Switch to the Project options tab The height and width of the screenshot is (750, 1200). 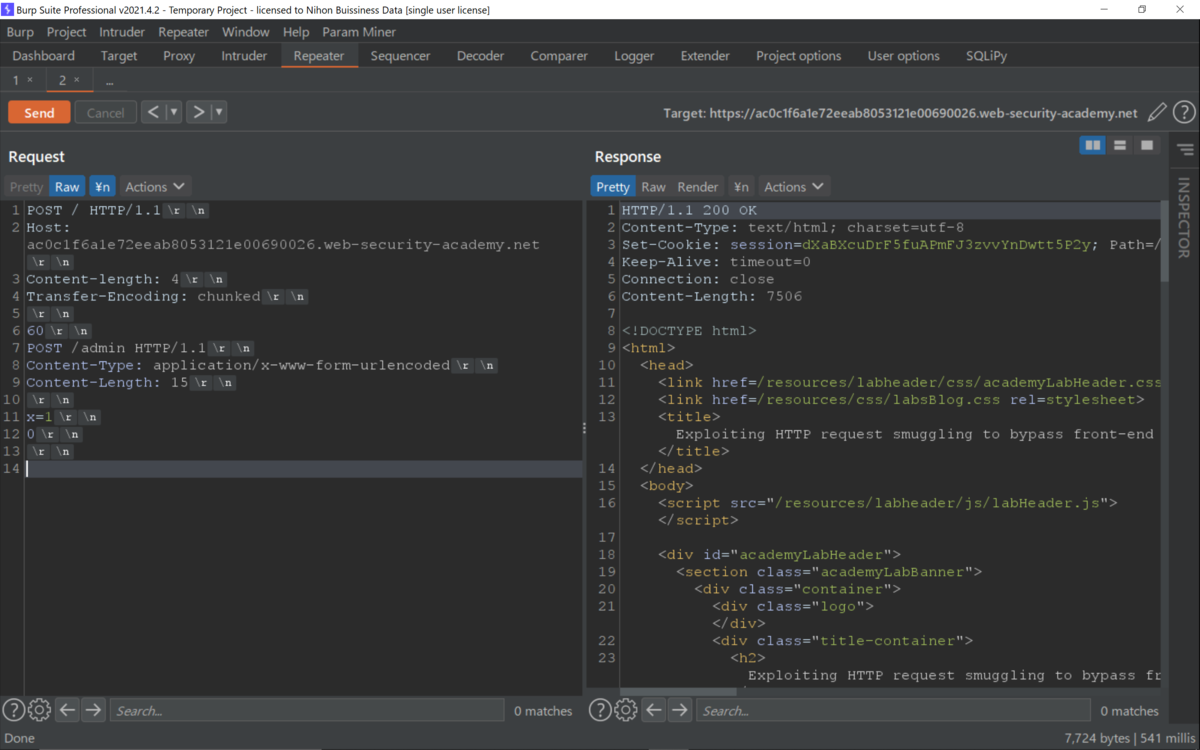pos(798,56)
